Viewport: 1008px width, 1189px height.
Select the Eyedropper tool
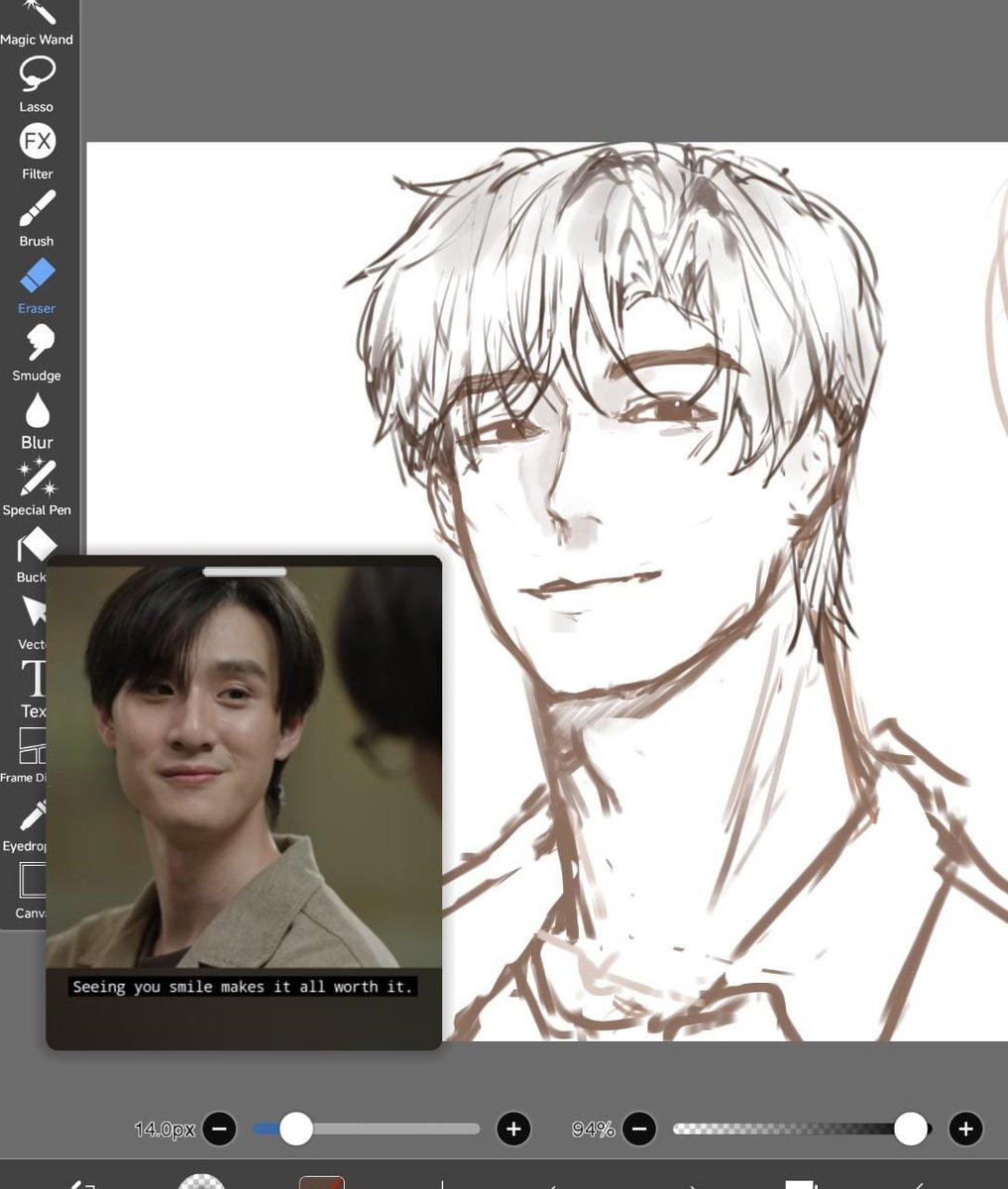26,824
